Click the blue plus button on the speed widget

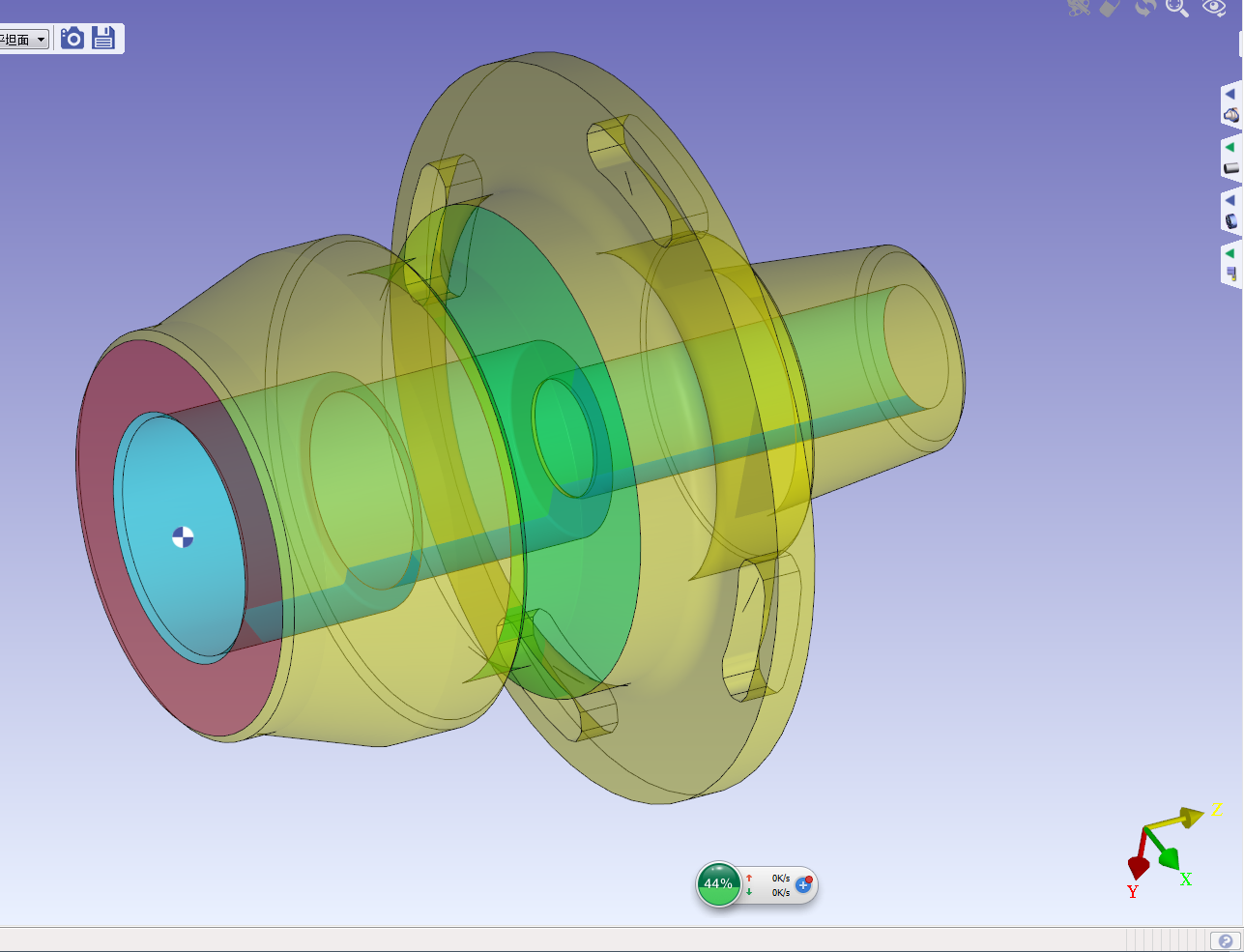[802, 884]
